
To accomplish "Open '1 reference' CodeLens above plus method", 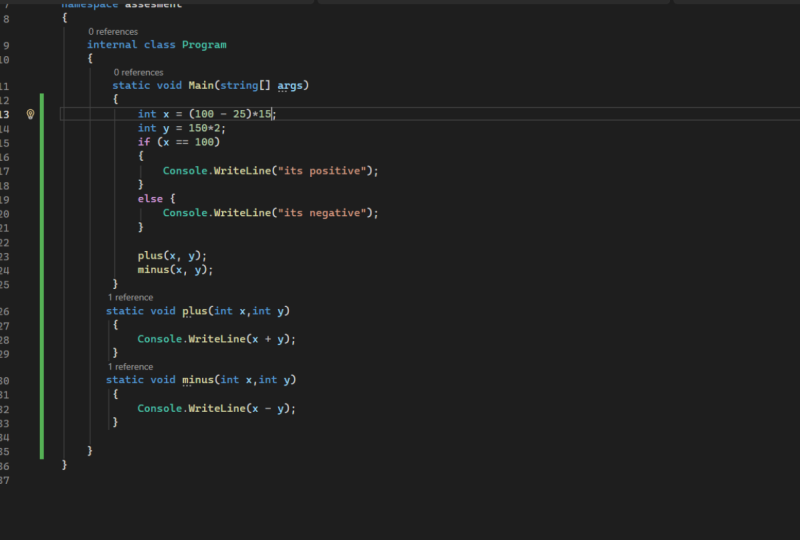I will coord(130,298).
